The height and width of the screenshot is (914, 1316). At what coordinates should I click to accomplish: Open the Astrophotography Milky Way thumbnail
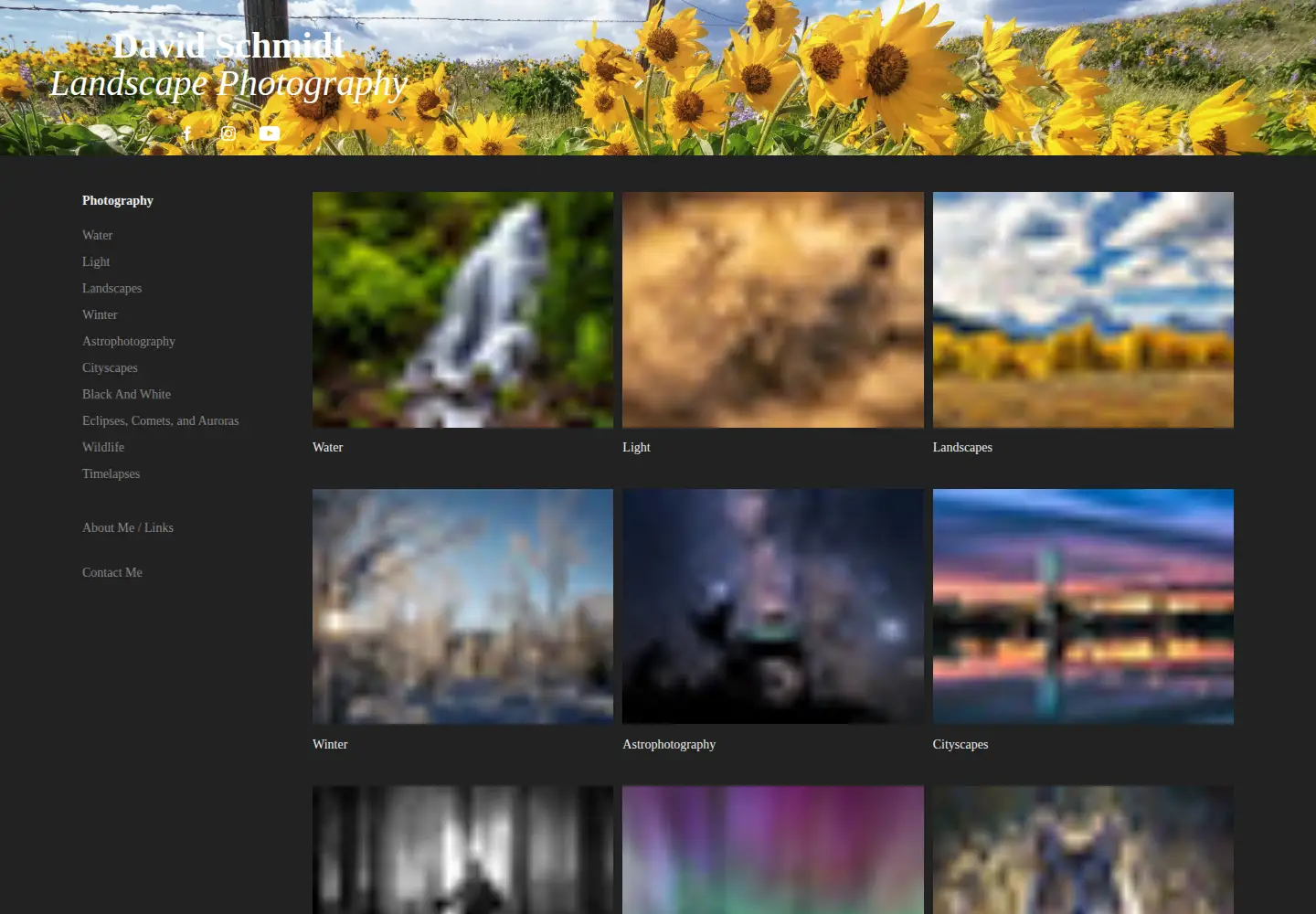(x=773, y=607)
